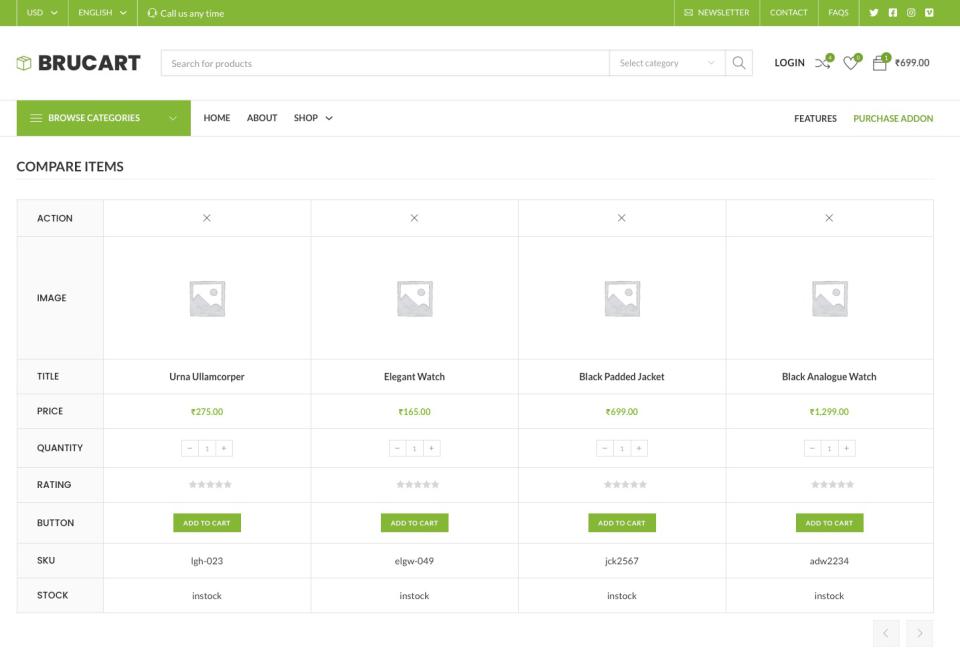This screenshot has height=652, width=960.
Task: Go to the About page
Action: click(x=262, y=118)
